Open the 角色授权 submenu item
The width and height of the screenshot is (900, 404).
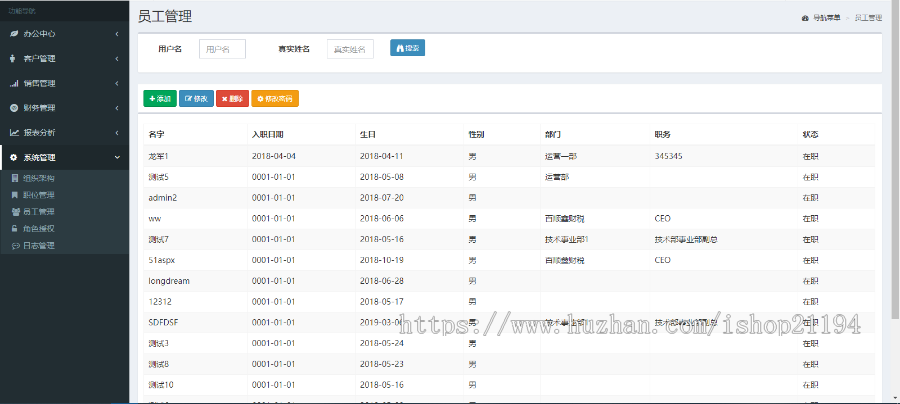(64, 228)
